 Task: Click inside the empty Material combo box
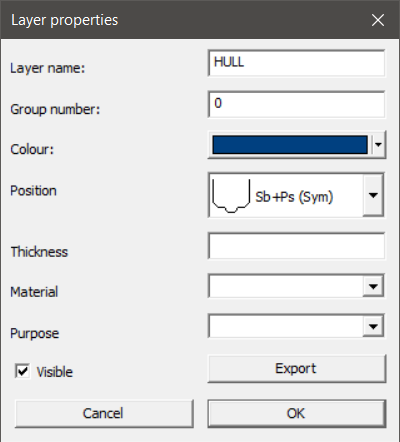(286, 286)
